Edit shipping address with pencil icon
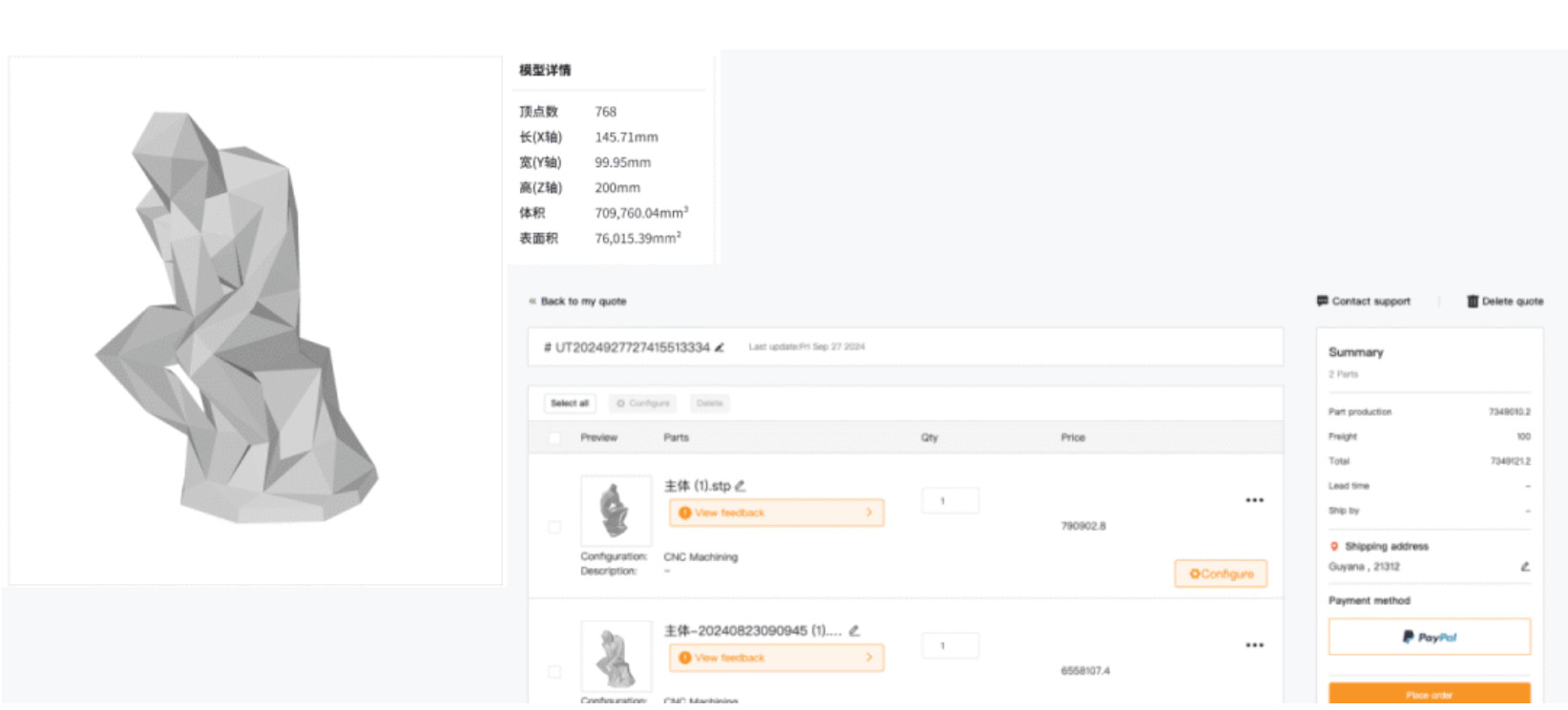The image size is (1568, 710). coord(1525,567)
